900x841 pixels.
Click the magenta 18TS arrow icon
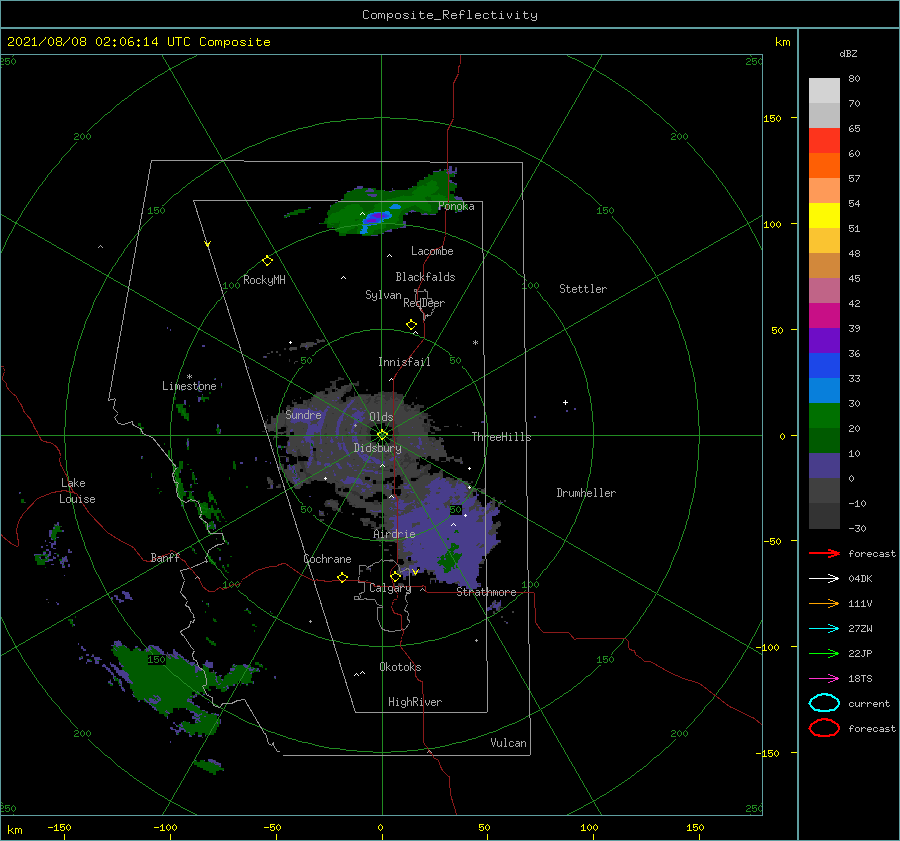coord(824,679)
